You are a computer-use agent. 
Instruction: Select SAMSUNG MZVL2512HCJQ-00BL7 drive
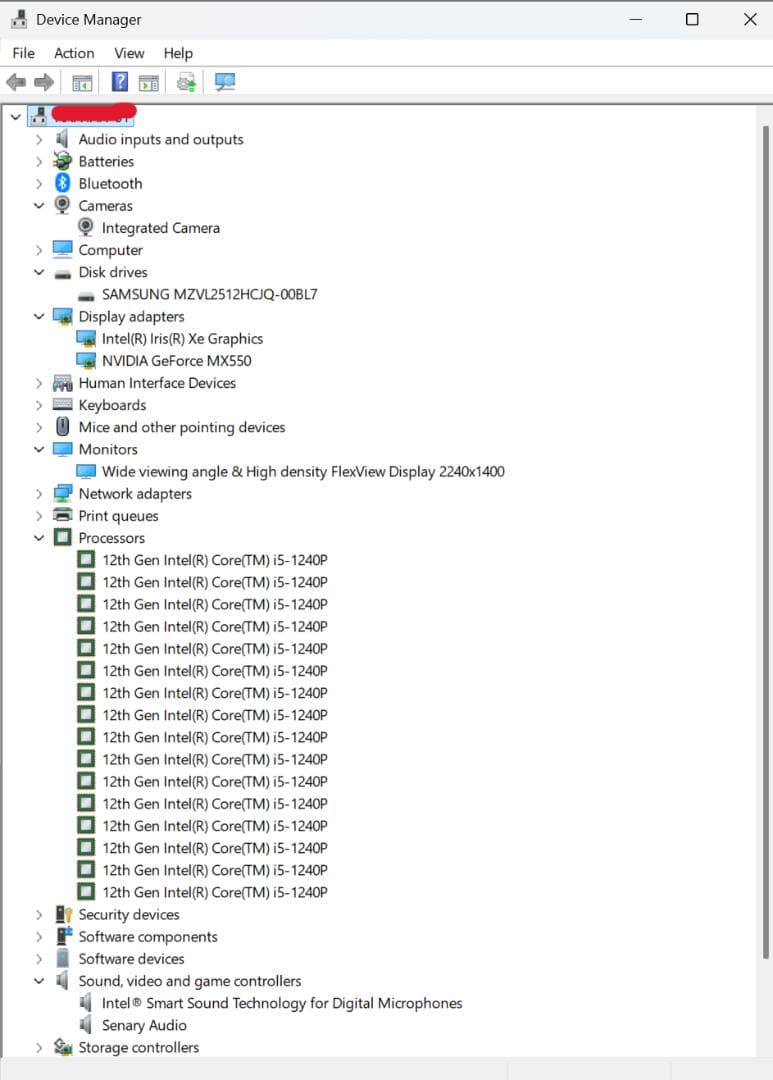click(209, 294)
